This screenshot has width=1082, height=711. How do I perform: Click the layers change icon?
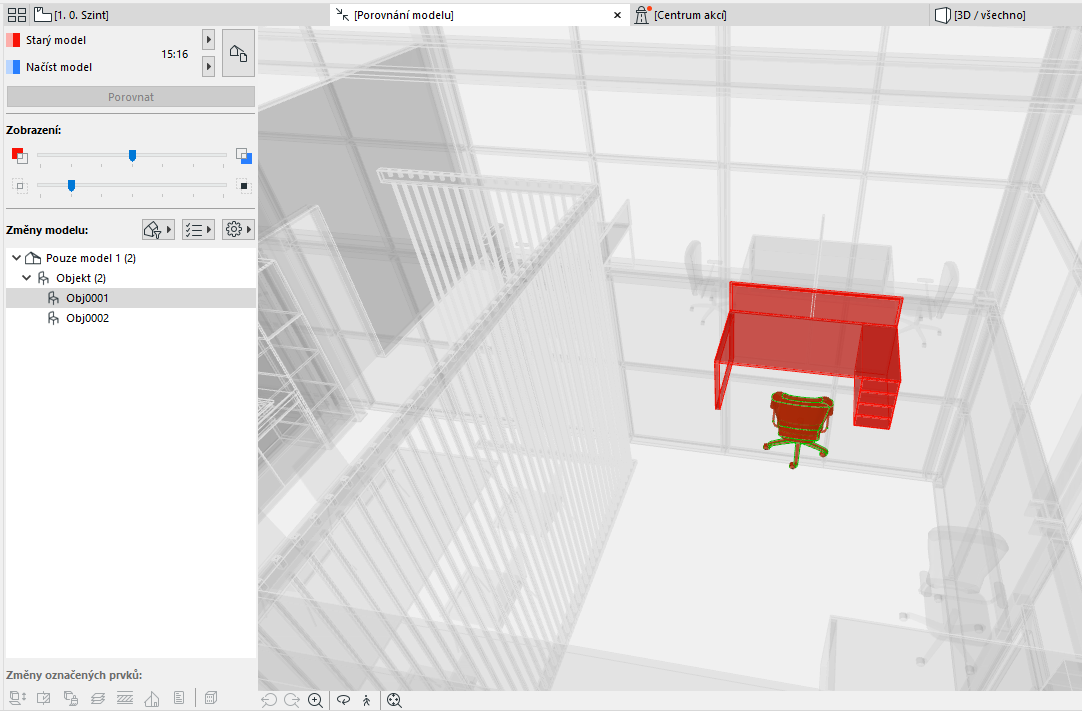click(x=97, y=698)
